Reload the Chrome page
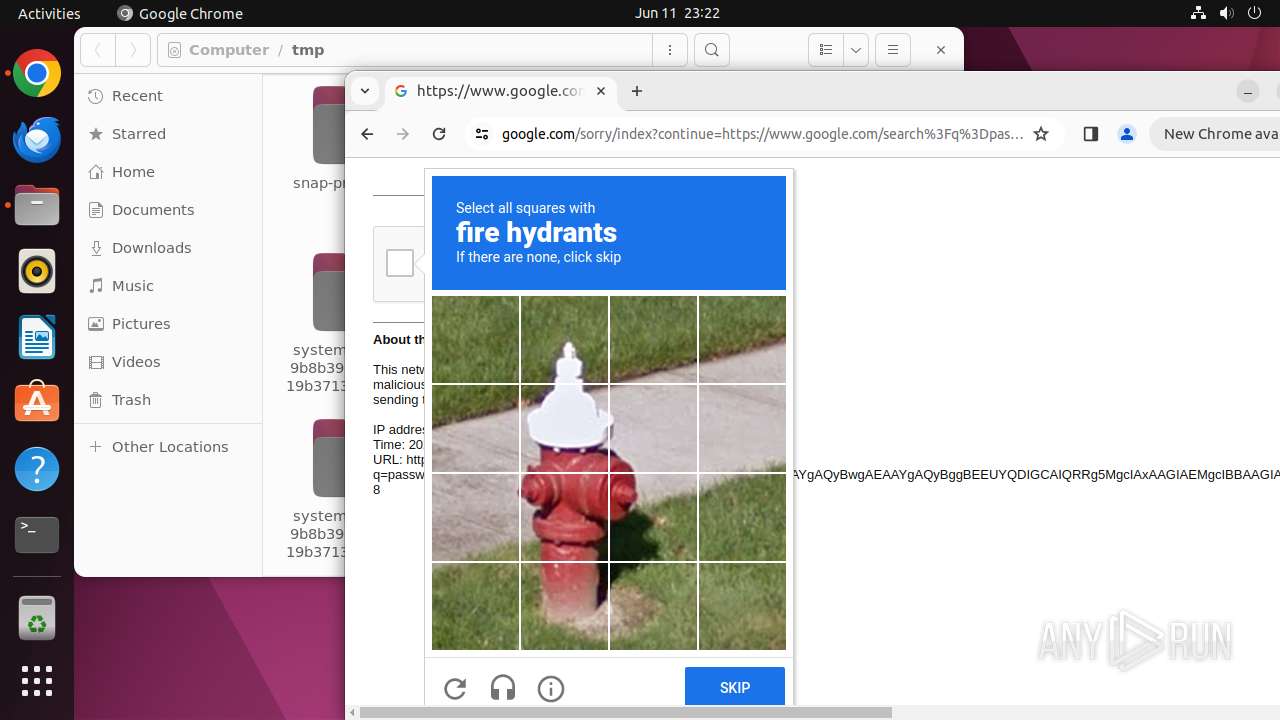The image size is (1280, 720). (439, 134)
